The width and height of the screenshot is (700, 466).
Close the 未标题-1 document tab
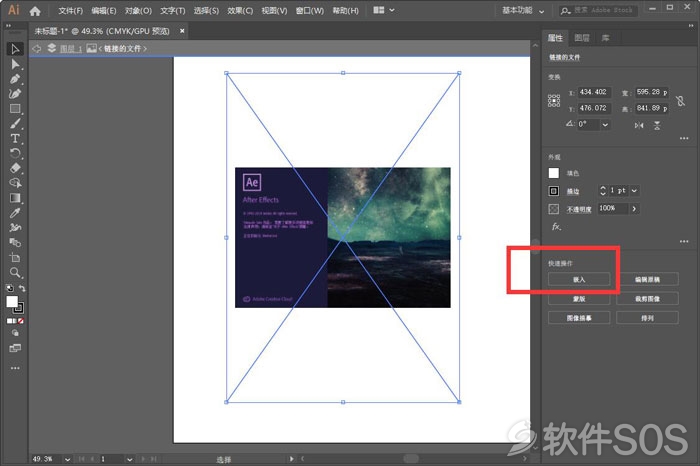pyautogui.click(x=182, y=31)
